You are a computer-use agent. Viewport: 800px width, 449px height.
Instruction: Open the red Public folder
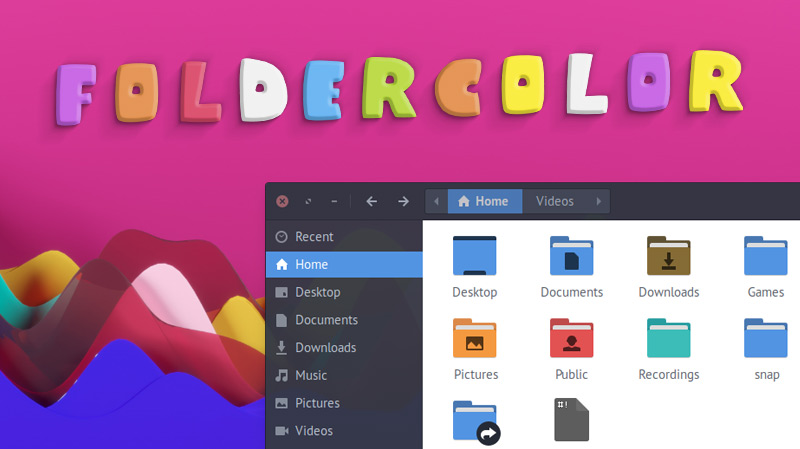(571, 338)
